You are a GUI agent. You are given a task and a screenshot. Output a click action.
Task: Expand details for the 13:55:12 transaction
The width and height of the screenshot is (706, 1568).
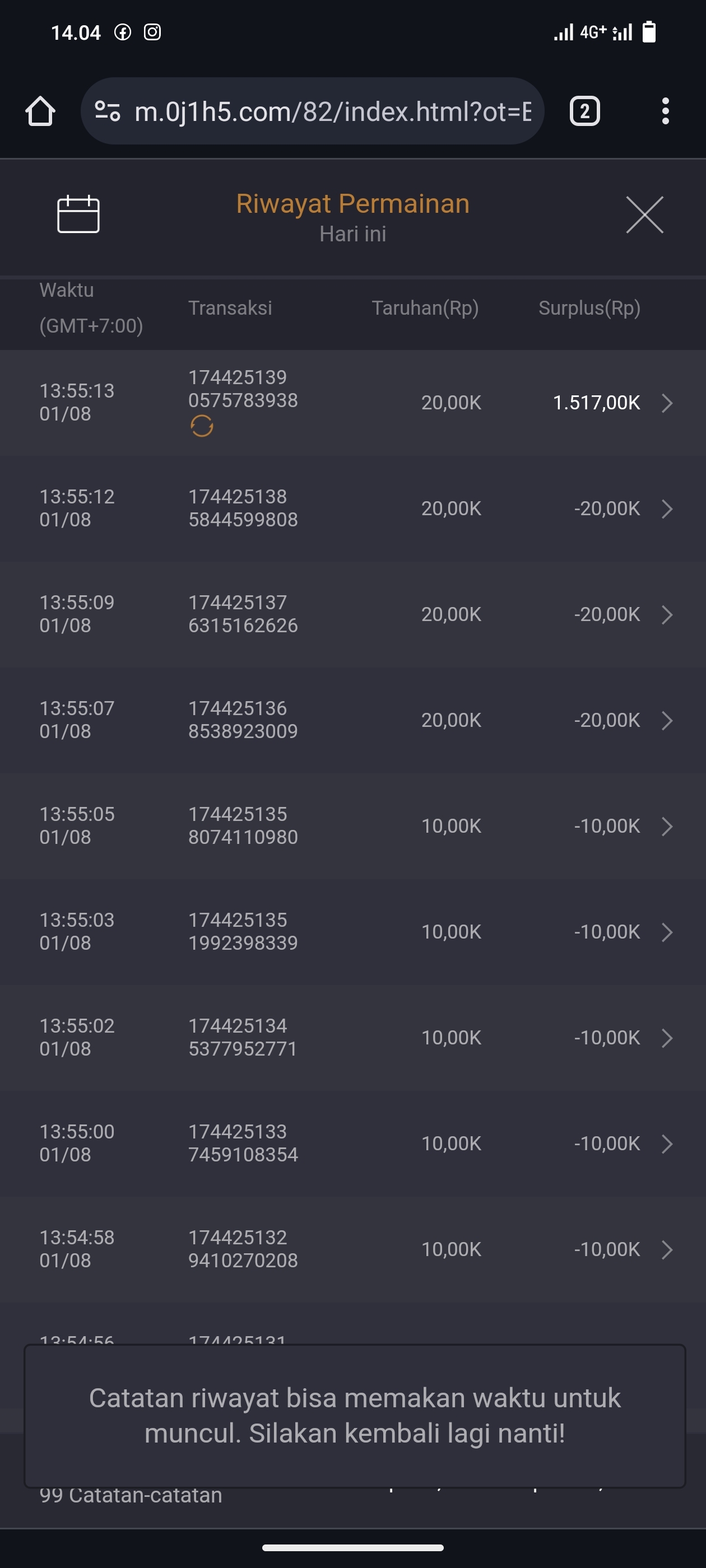click(x=667, y=509)
